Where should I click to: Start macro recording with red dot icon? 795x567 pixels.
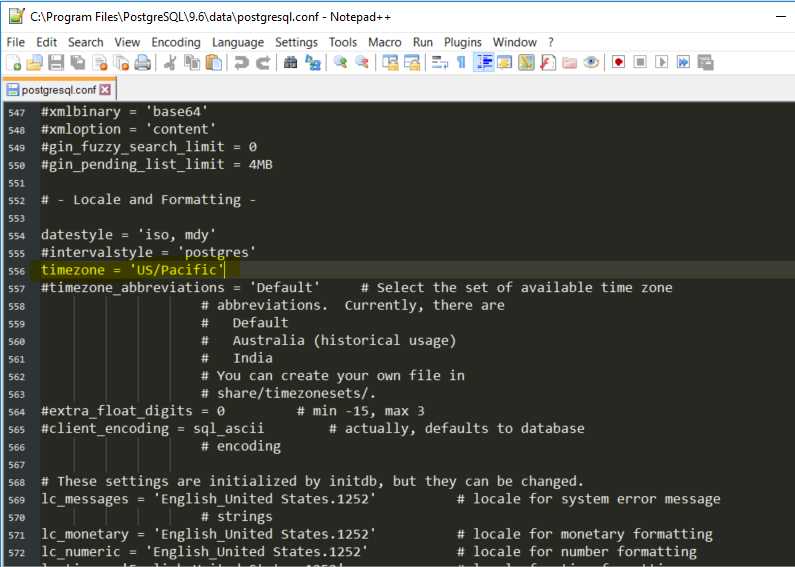619,62
